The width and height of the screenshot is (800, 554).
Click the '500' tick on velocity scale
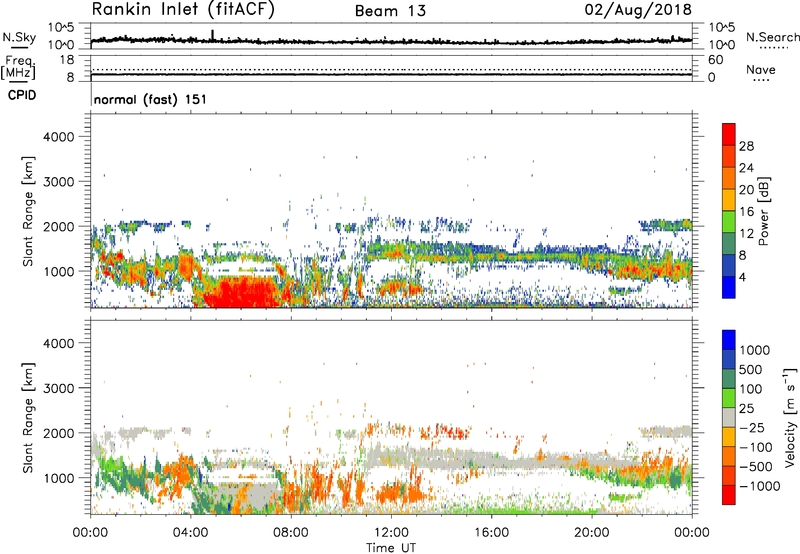click(751, 370)
